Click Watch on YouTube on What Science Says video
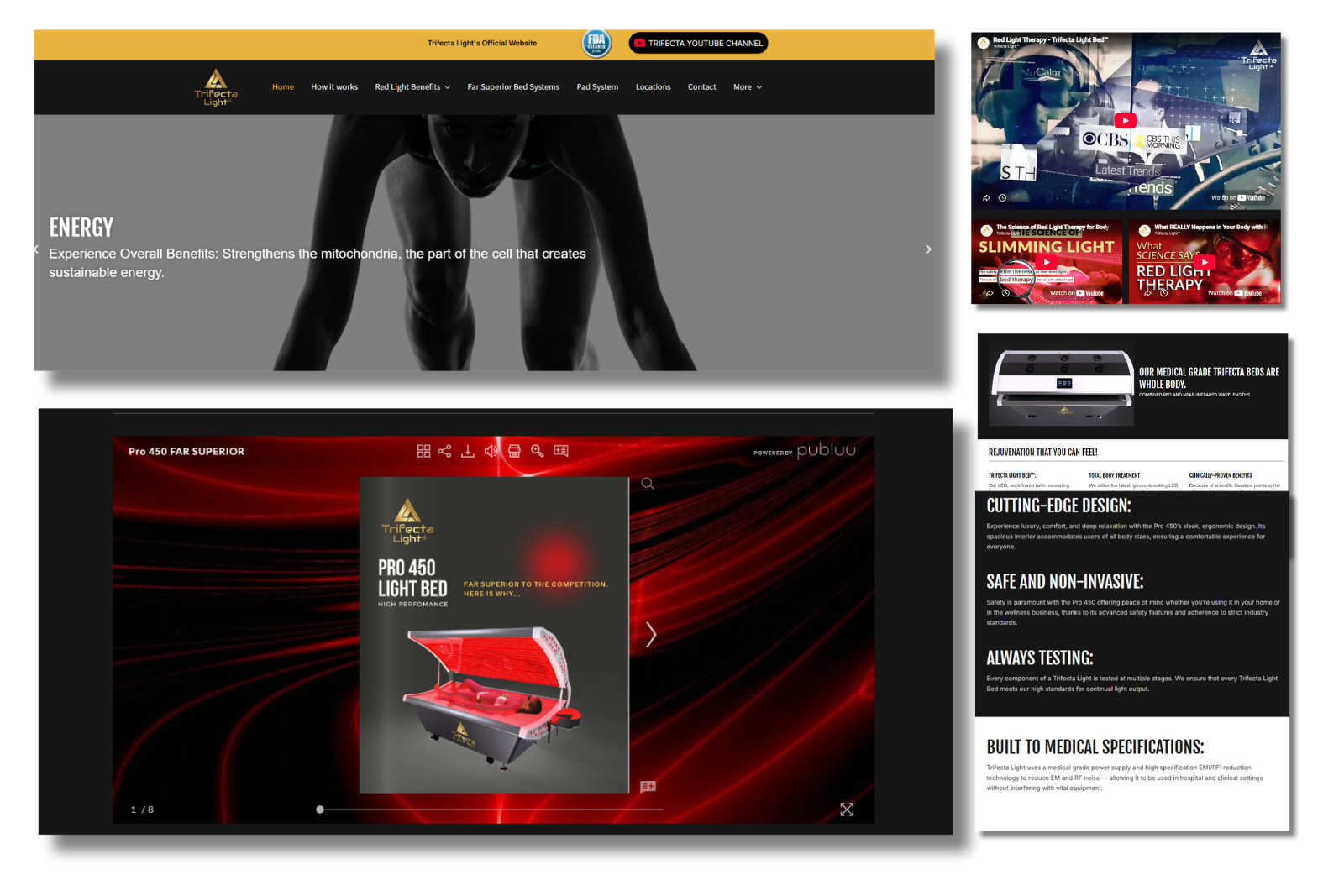The image size is (1344, 896). coord(1235,293)
